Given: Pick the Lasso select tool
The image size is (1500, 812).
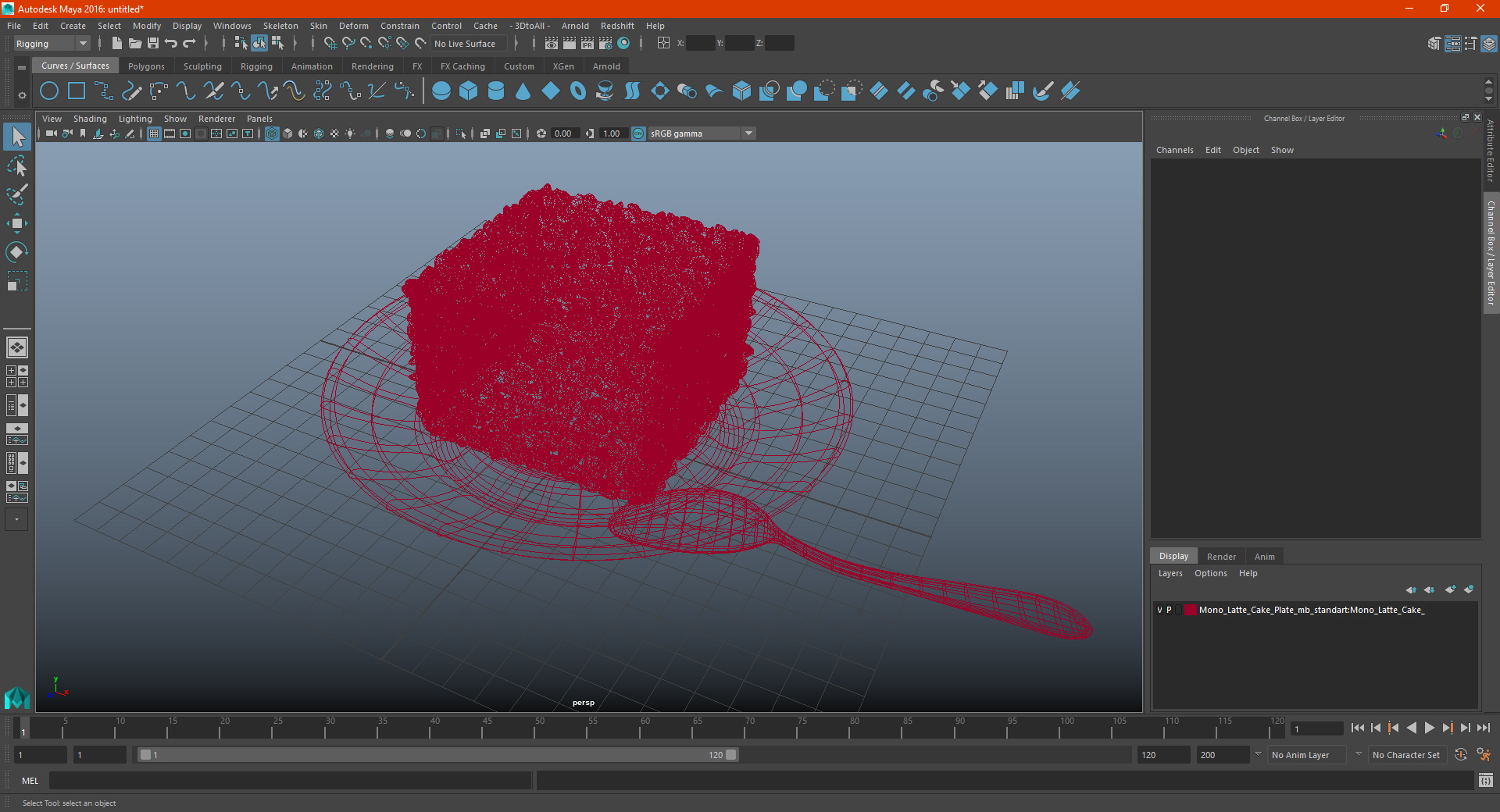Looking at the screenshot, I should 17,166.
